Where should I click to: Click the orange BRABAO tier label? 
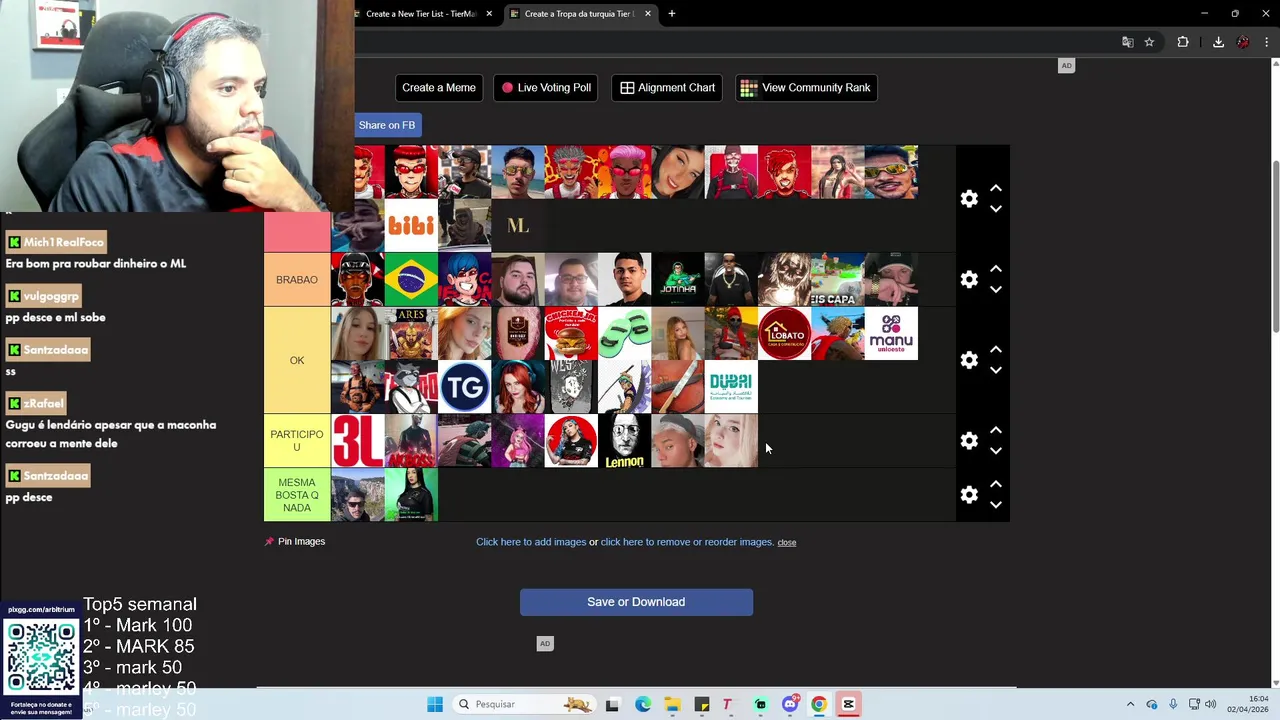[297, 280]
